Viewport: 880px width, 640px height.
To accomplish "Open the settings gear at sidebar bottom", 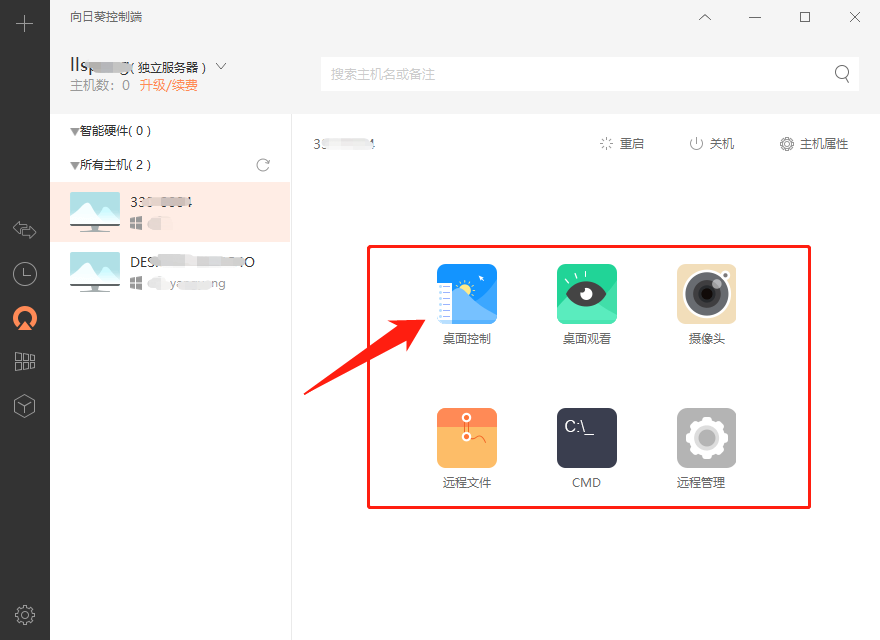I will pos(25,615).
